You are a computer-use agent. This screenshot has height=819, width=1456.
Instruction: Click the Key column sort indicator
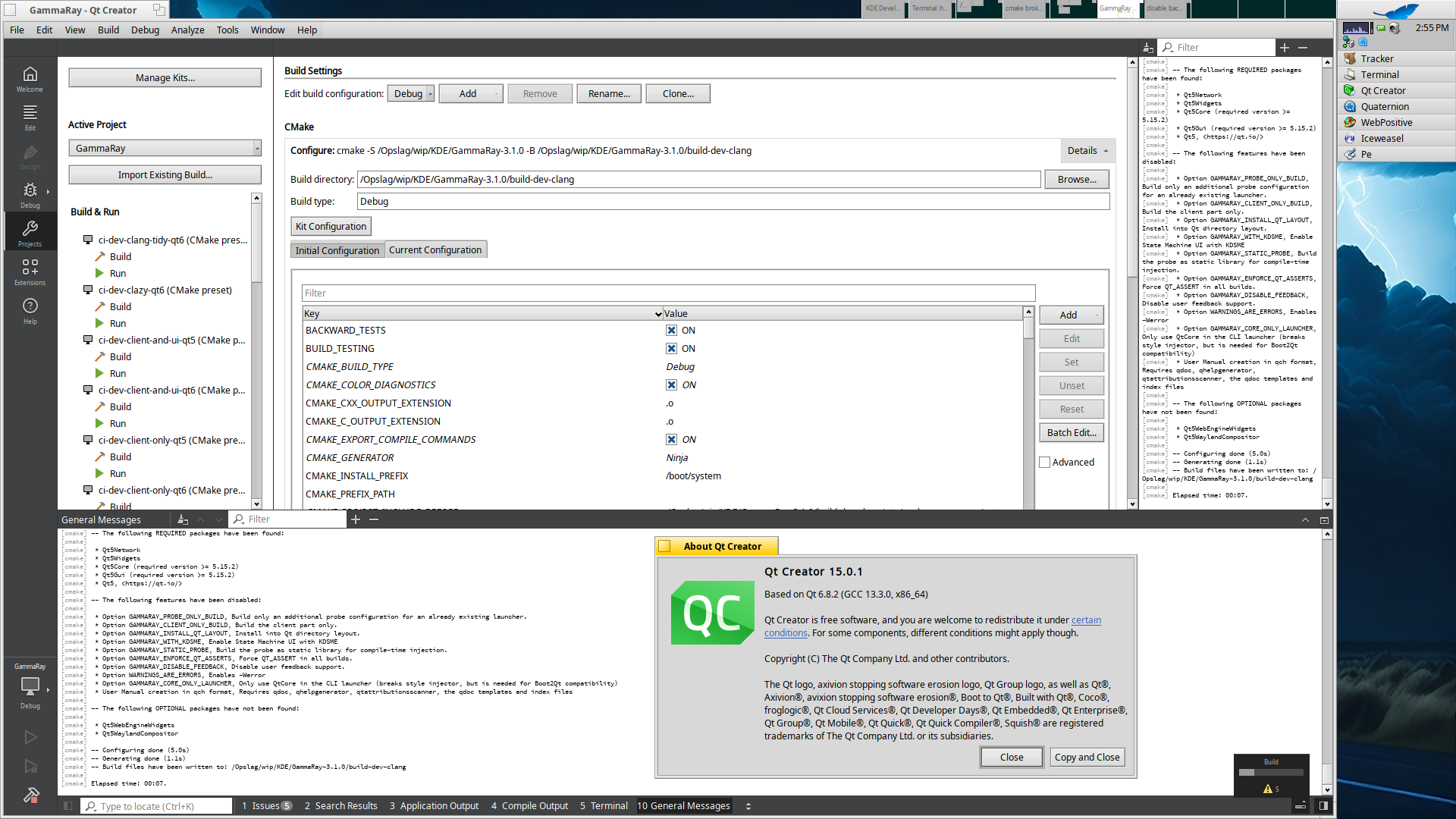point(657,314)
